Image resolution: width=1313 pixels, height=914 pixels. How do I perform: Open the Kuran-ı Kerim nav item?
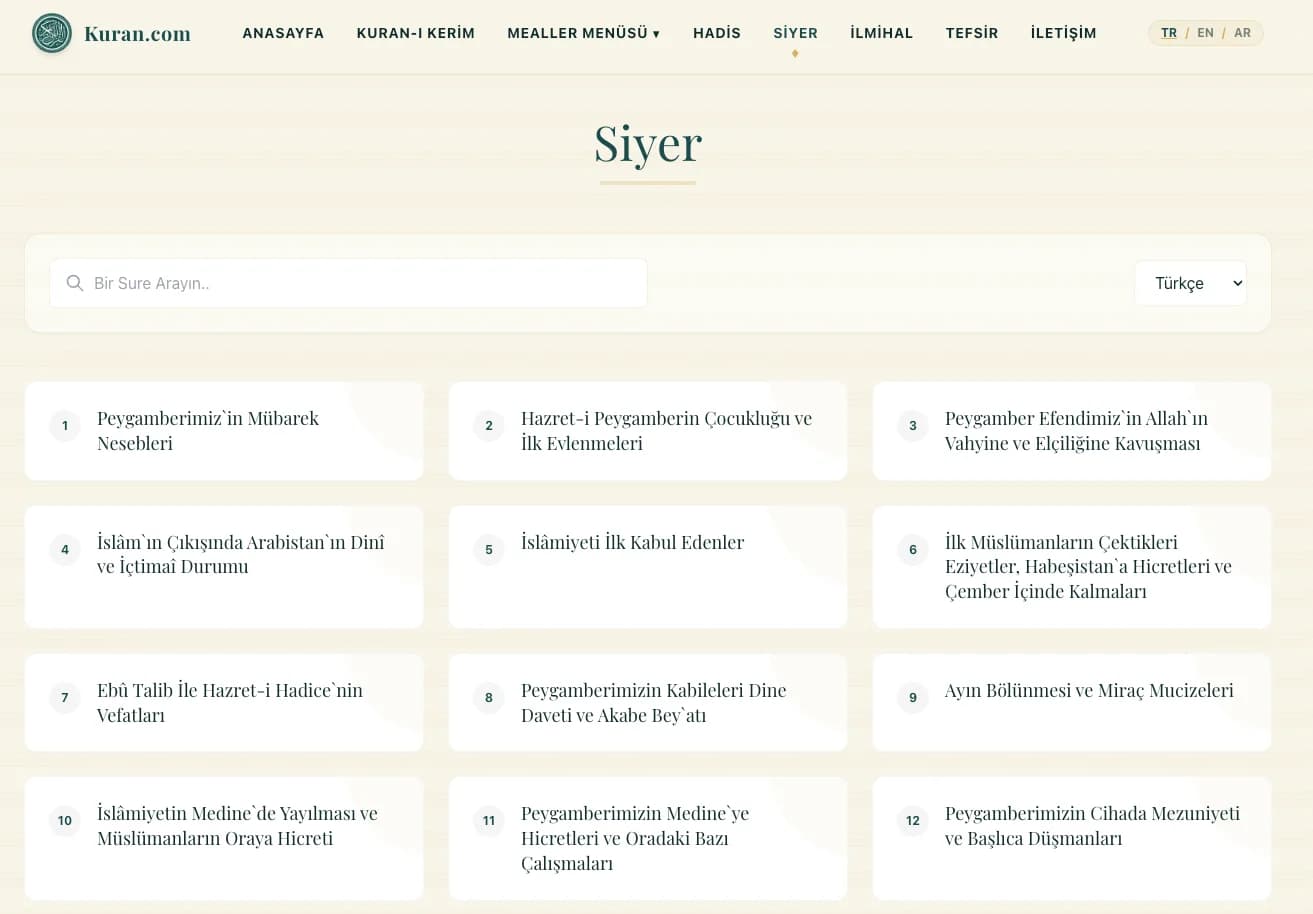(416, 33)
